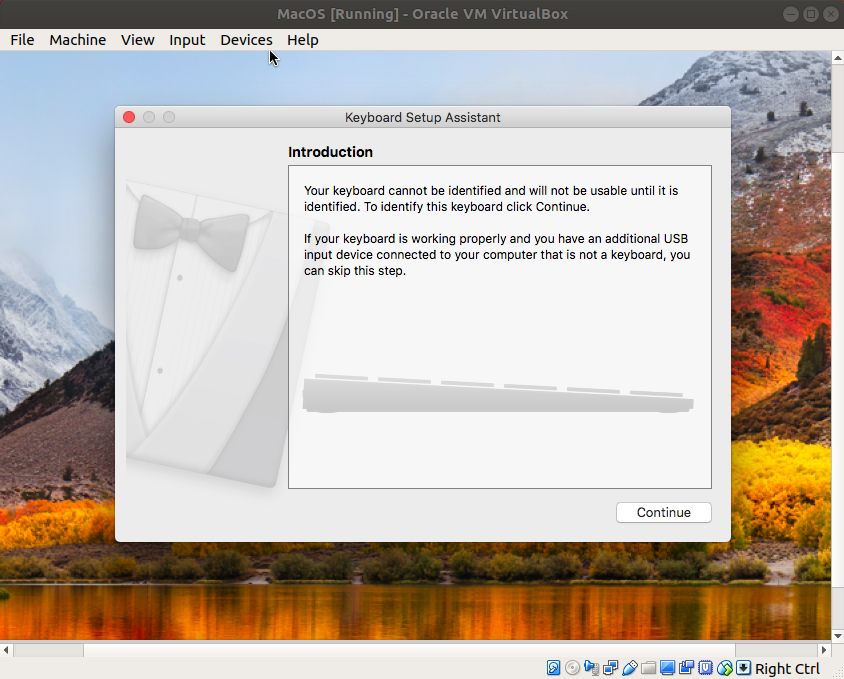Close the Keyboard Setup Assistant with red button
Viewport: 844px width, 679px height.
[x=129, y=117]
